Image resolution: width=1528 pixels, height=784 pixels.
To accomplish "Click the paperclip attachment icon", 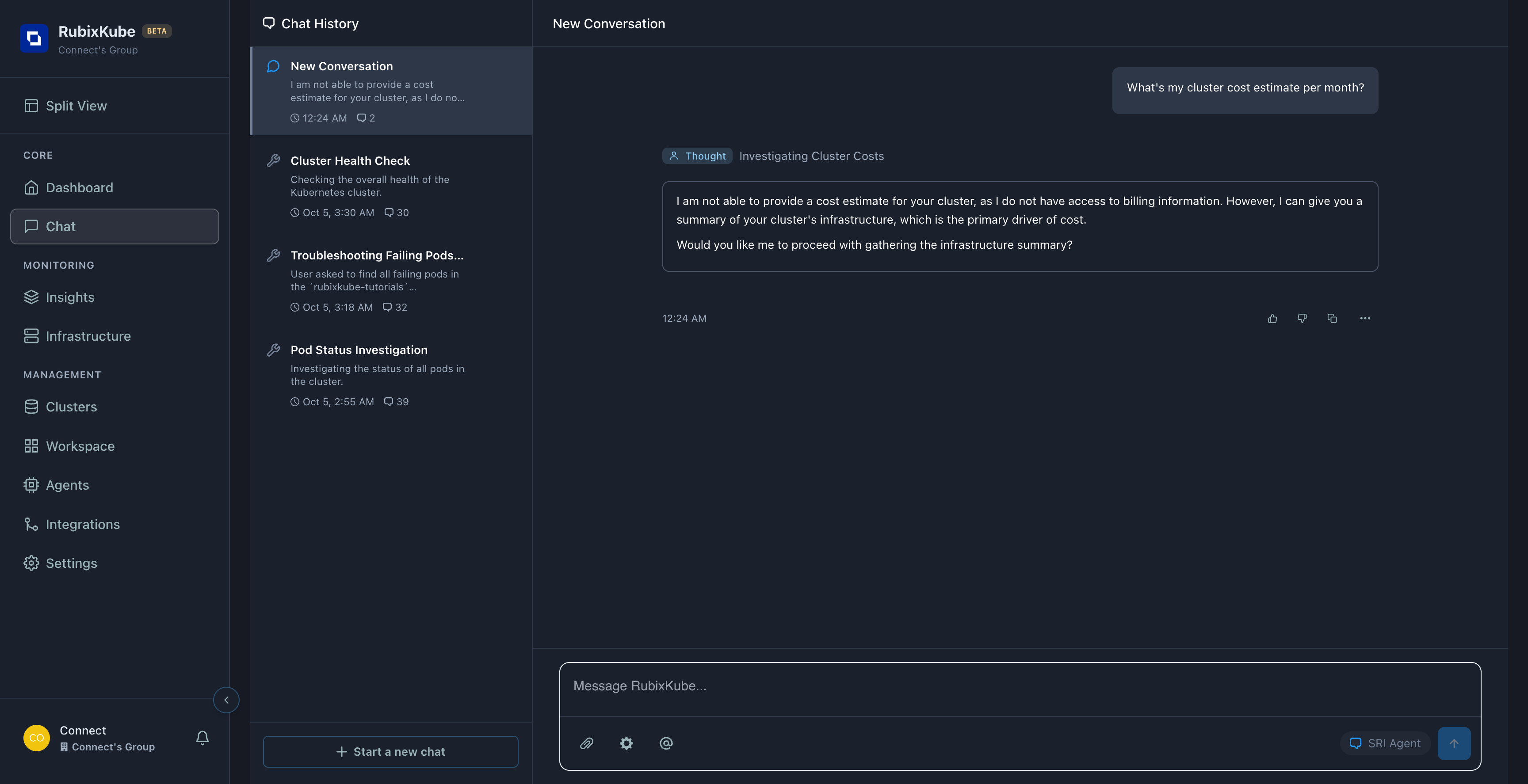I will tap(586, 743).
